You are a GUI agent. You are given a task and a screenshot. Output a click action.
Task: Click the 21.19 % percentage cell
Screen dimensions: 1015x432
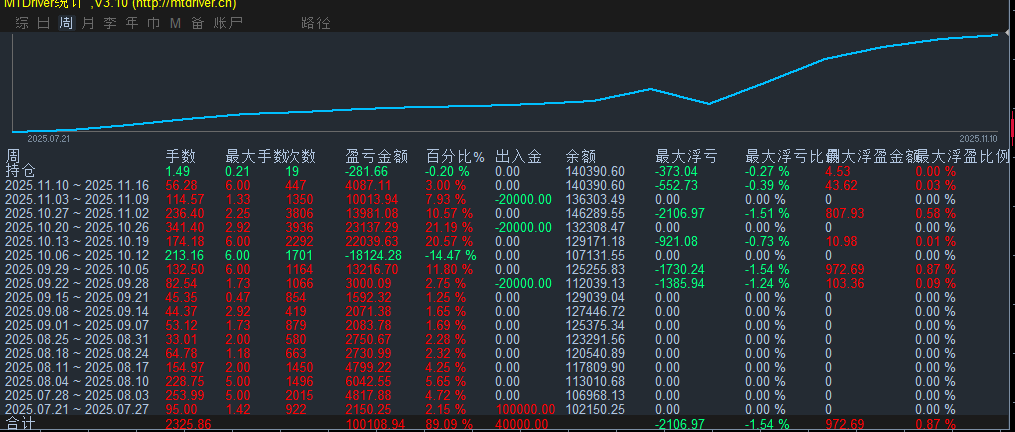(449, 227)
